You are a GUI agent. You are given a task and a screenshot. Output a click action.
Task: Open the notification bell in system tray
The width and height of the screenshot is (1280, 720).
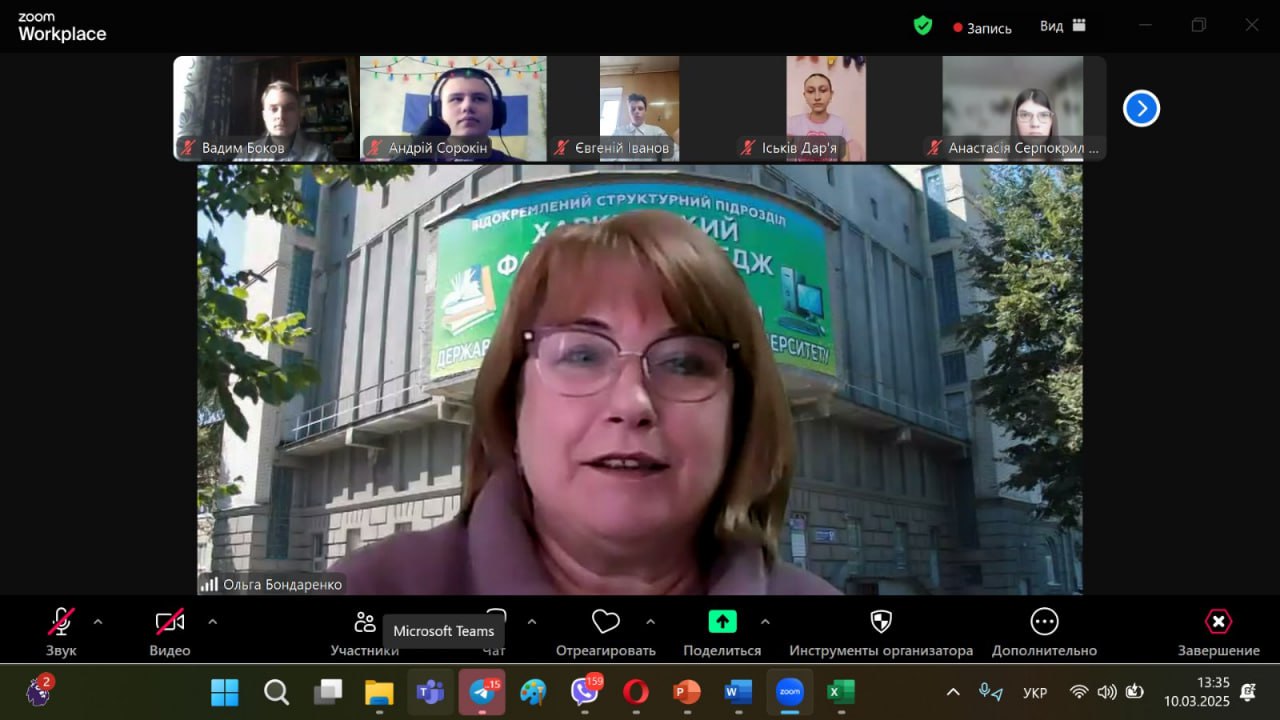[1248, 691]
